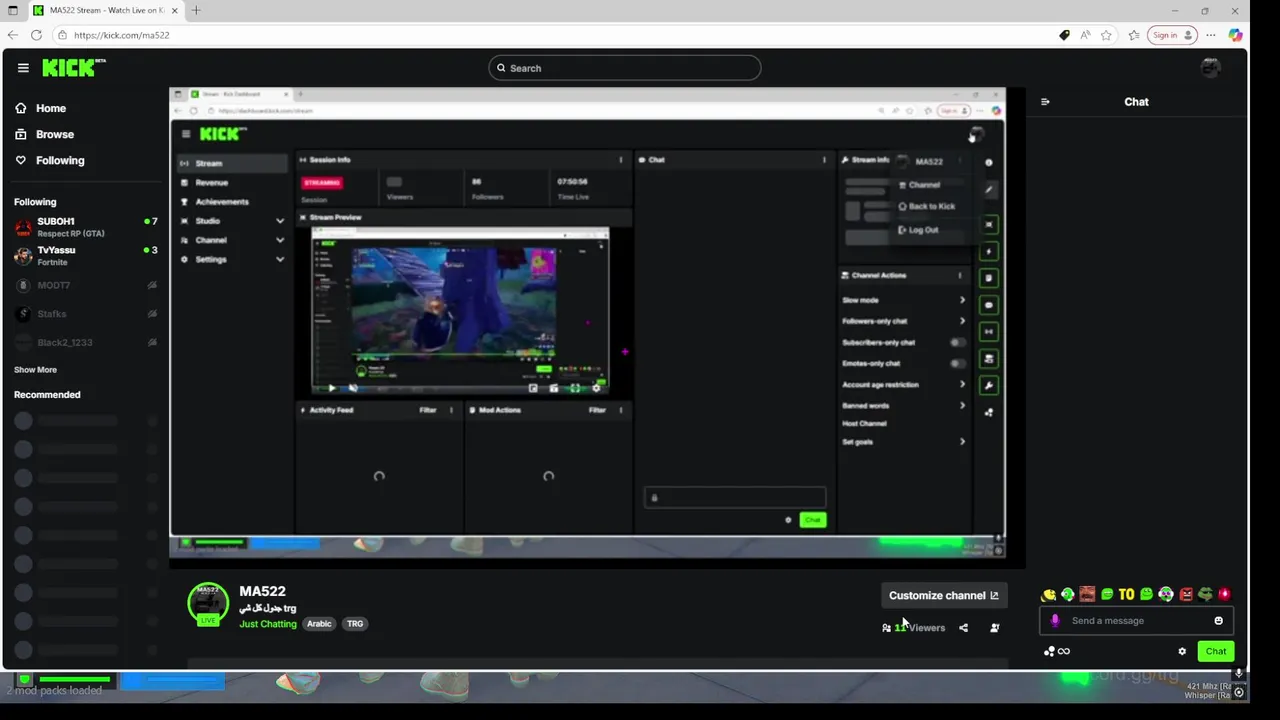Click the wrench icon in streamed dashboard strip
1280x720 pixels.
989,385
